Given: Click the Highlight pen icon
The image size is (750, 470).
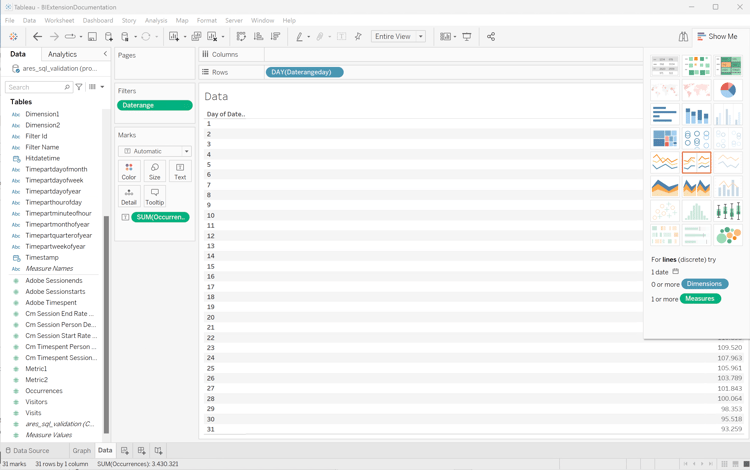Looking at the screenshot, I should coord(299,37).
